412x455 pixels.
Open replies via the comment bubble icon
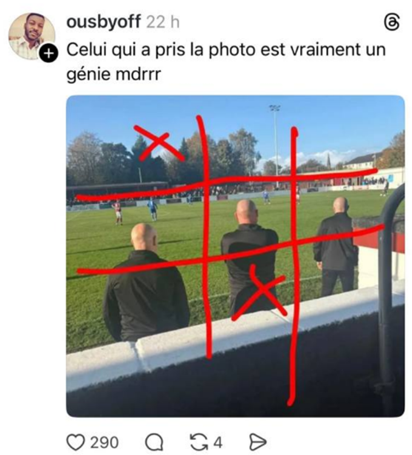(154, 442)
